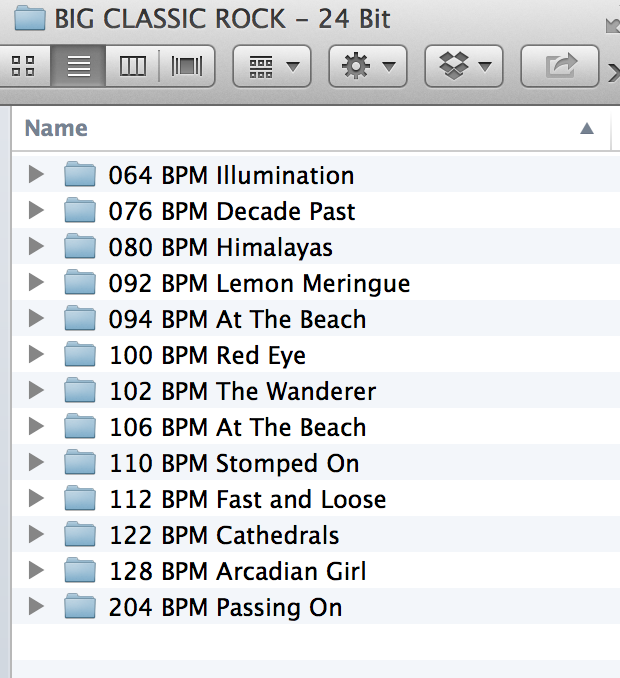Select 102 BPM The Wanderer folder
This screenshot has width=620, height=678.
(x=242, y=391)
